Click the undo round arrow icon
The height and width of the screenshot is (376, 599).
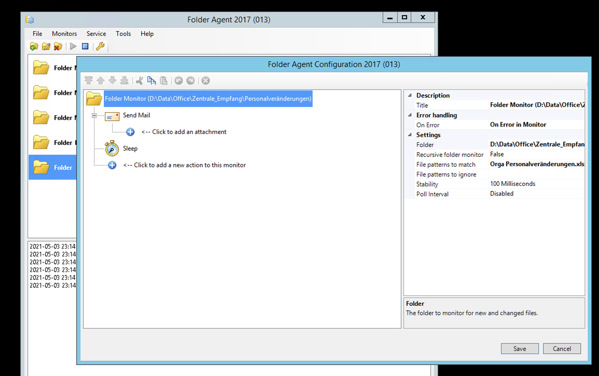(178, 81)
